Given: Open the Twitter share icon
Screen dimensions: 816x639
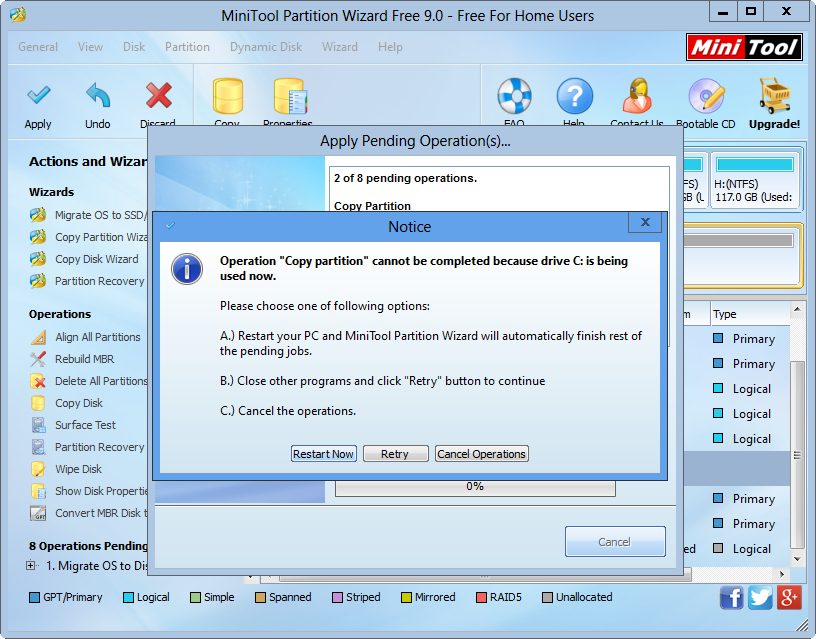Looking at the screenshot, I should (760, 597).
